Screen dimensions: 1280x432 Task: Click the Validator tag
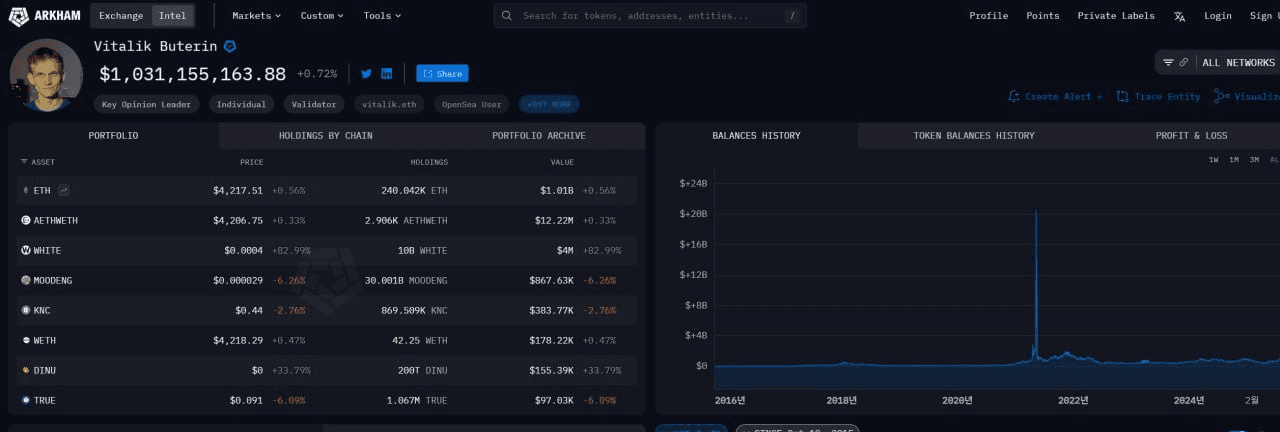(314, 104)
